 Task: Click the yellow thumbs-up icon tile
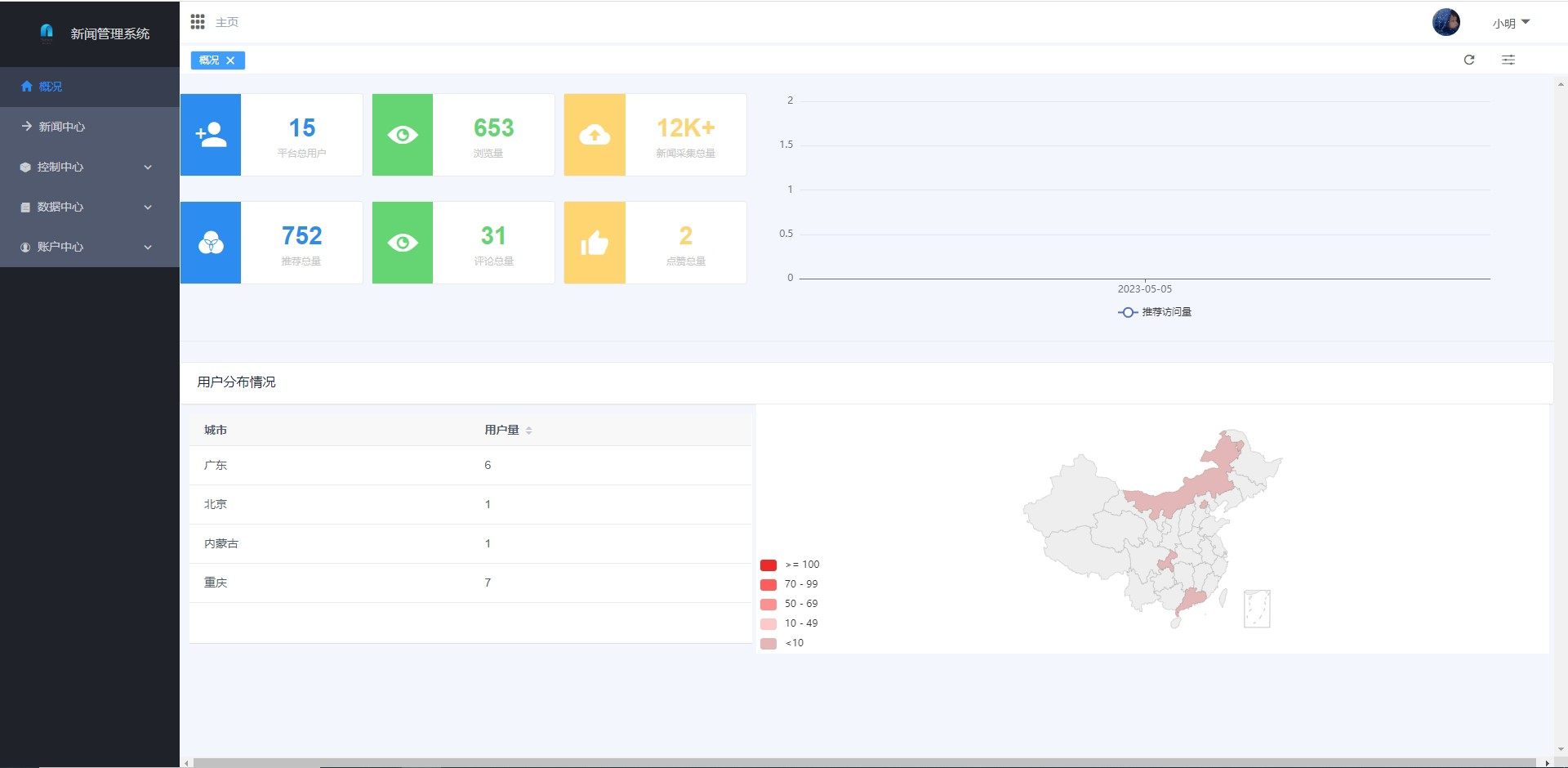pos(595,243)
